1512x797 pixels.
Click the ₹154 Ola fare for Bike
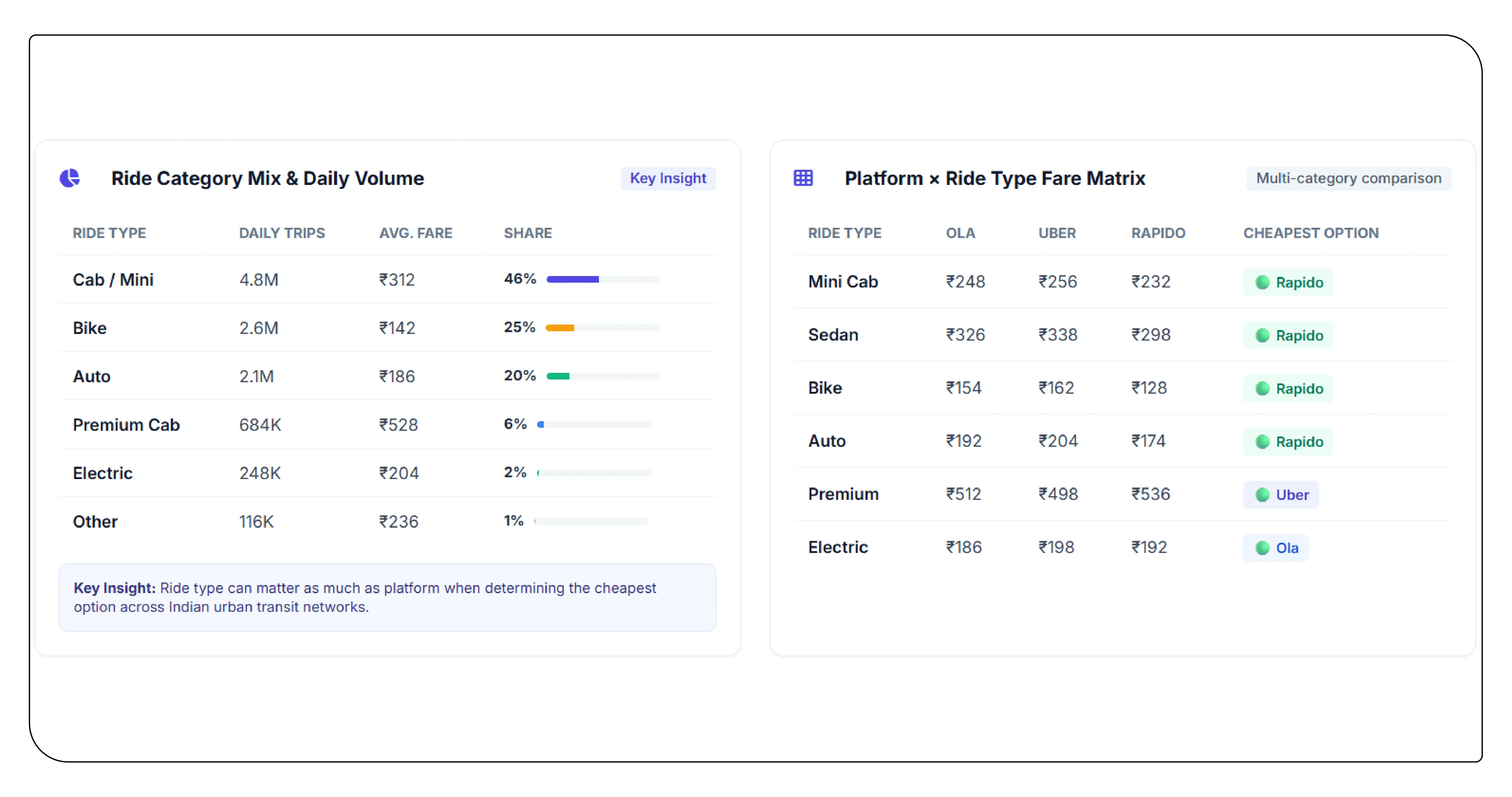(964, 388)
